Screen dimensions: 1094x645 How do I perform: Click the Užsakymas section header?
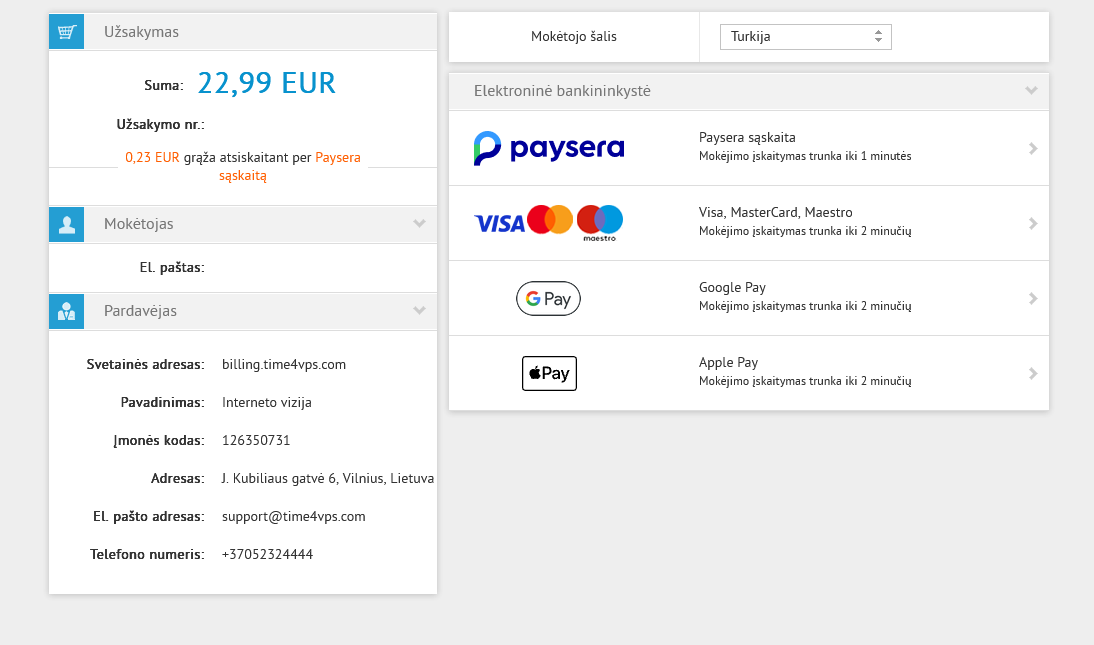[243, 31]
